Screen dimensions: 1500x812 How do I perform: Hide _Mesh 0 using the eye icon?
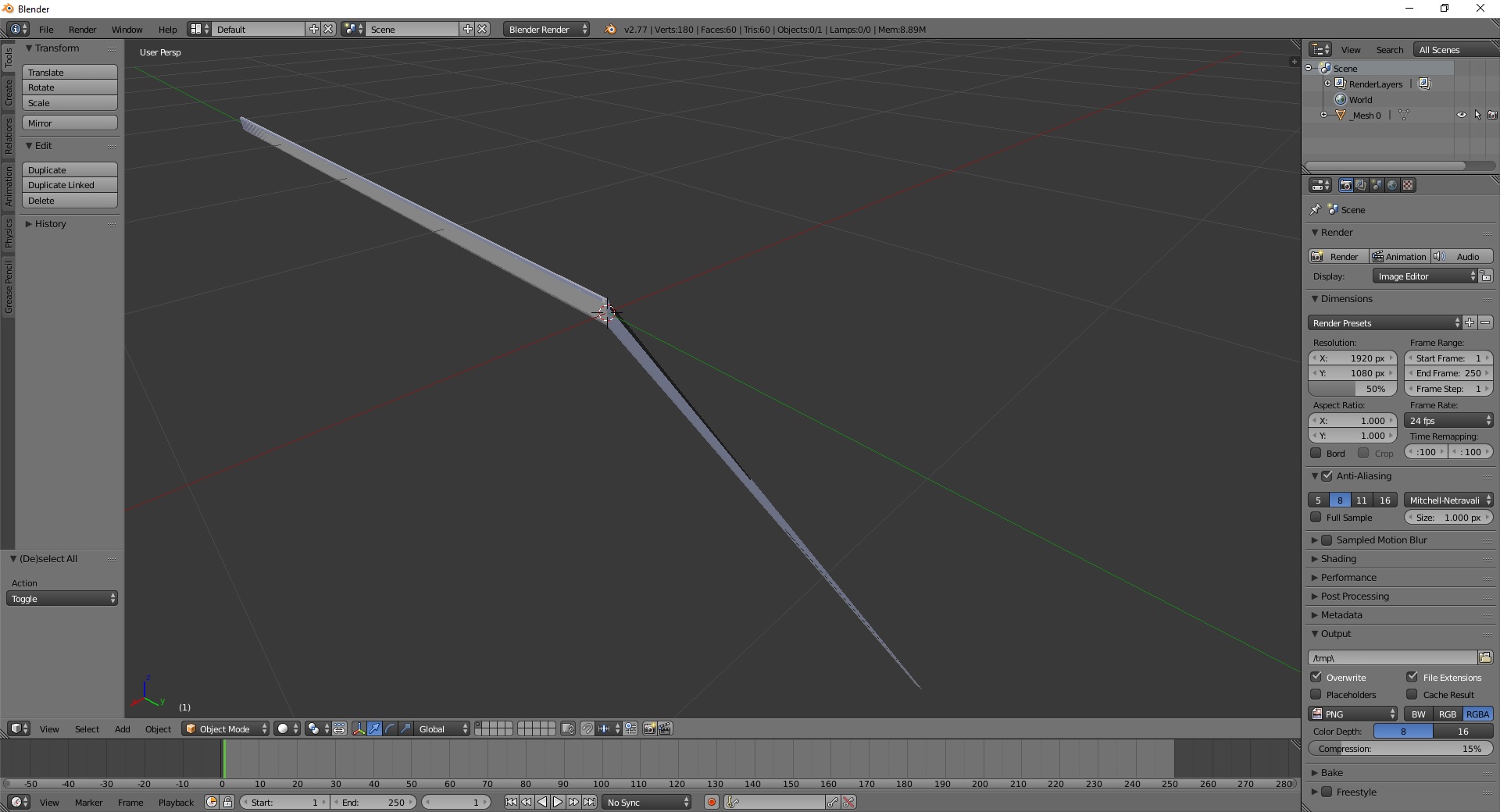click(x=1461, y=115)
